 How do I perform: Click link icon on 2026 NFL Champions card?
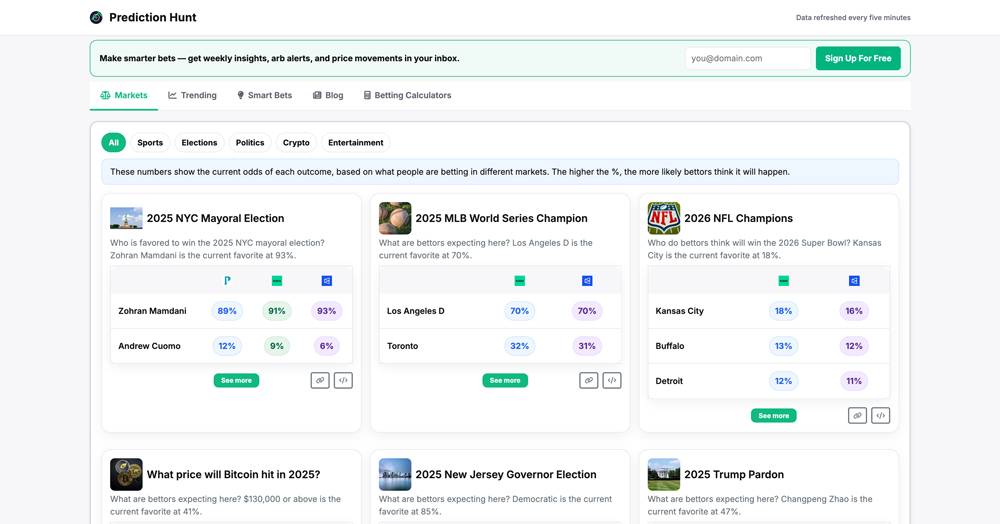click(857, 415)
